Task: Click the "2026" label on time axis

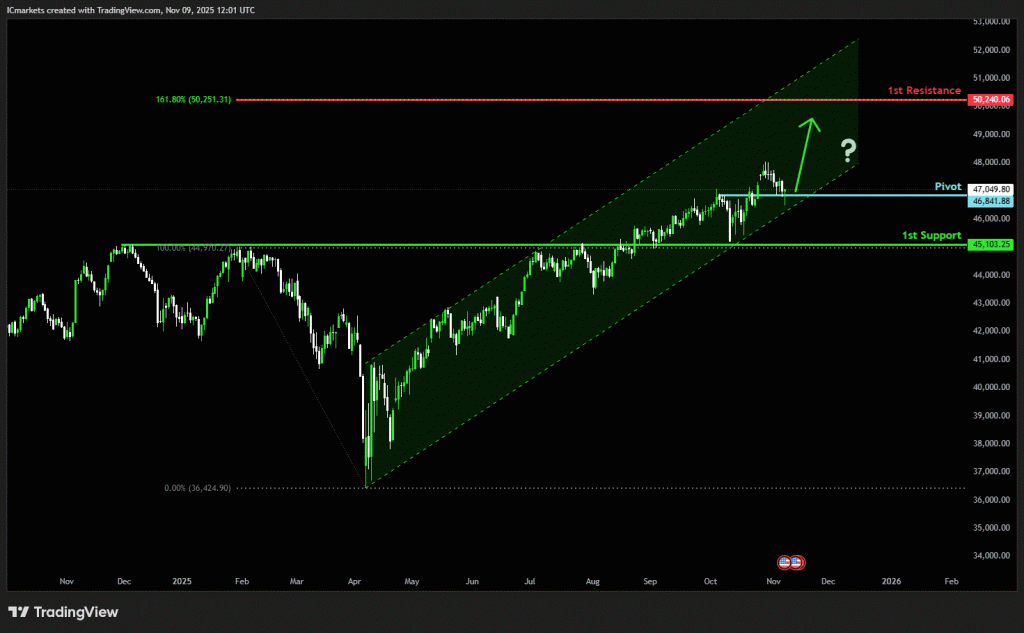Action: (x=890, y=580)
